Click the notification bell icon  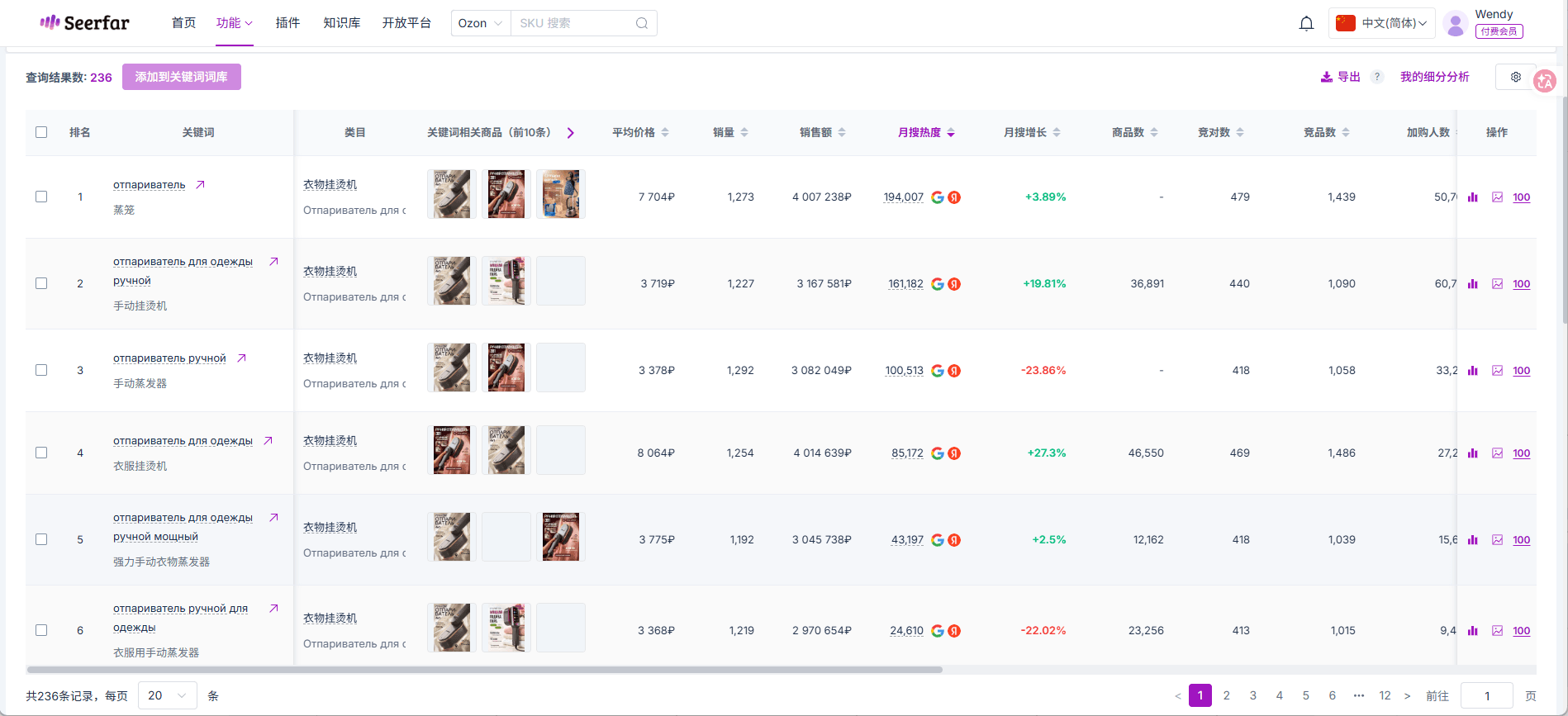coord(1306,23)
